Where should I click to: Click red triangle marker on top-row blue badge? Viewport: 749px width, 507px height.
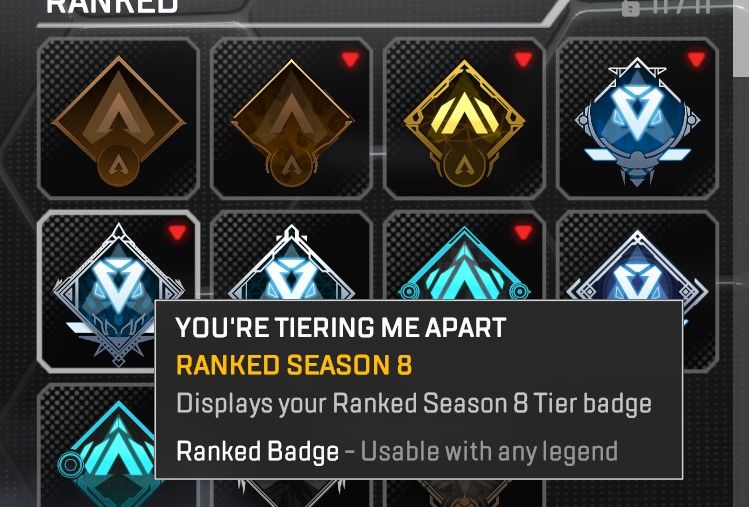pos(696,59)
